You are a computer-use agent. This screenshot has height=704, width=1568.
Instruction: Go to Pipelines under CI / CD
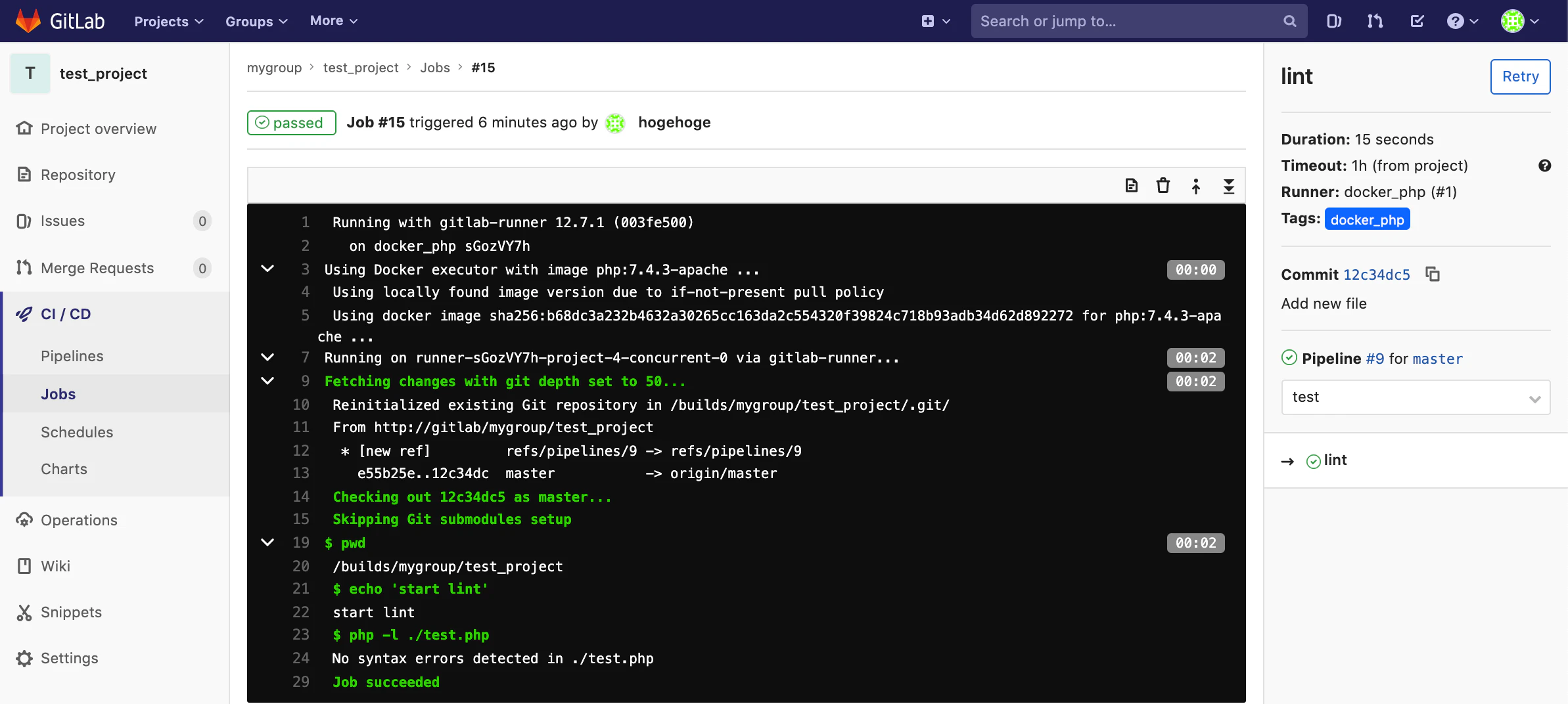point(72,356)
